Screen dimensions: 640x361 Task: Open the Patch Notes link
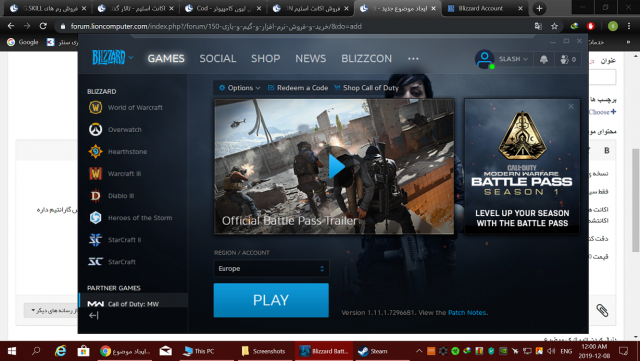pos(467,312)
